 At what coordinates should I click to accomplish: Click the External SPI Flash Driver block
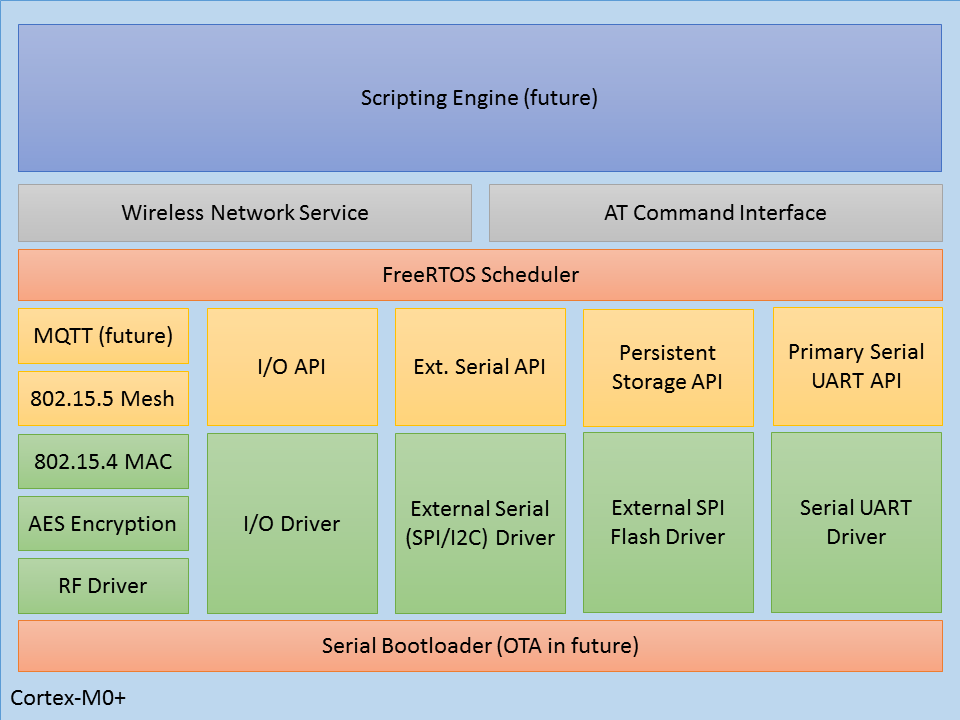[x=668, y=522]
